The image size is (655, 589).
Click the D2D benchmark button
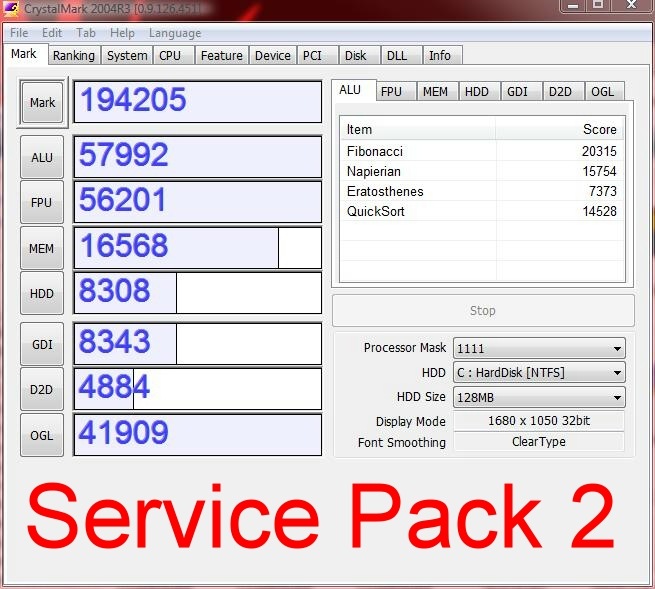click(42, 389)
